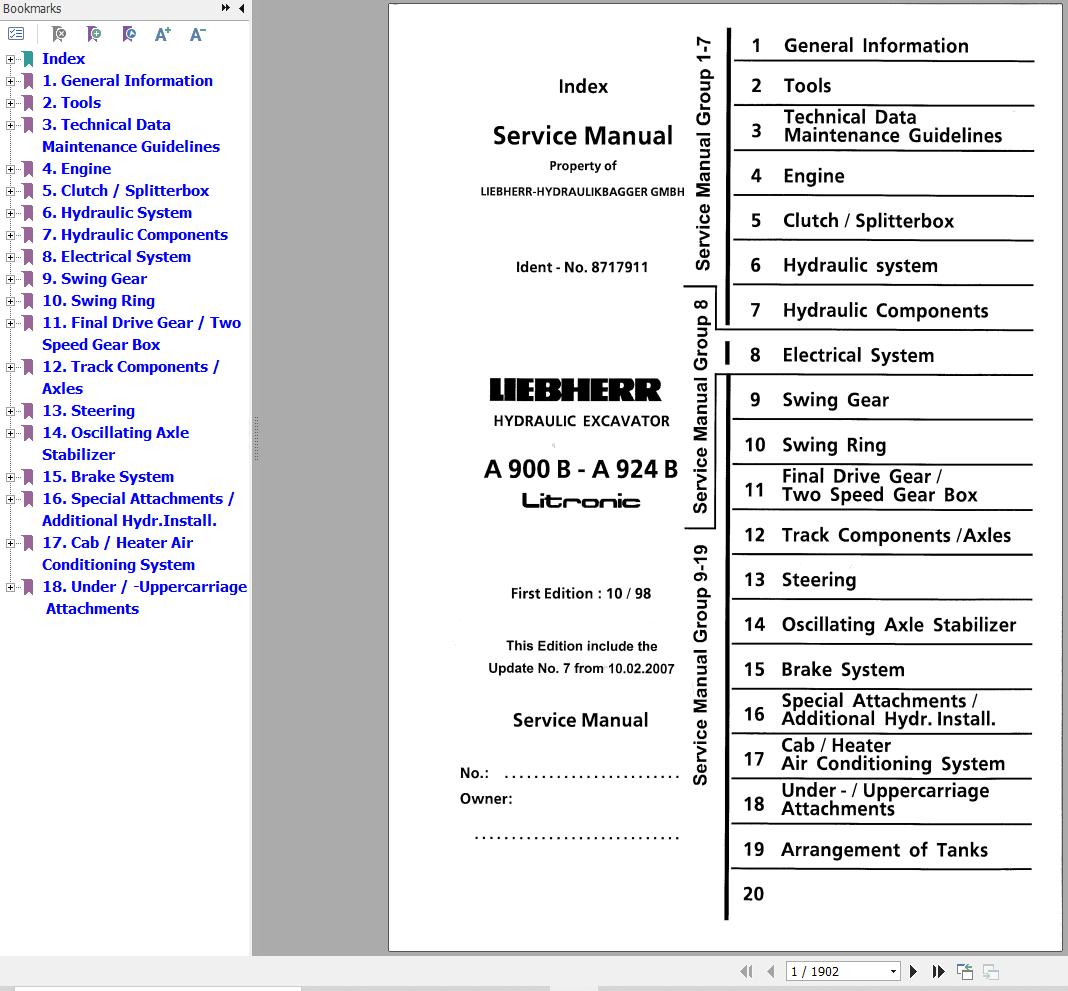Image resolution: width=1068 pixels, height=991 pixels.
Task: Decrease bookmark font size with A-
Action: (198, 34)
